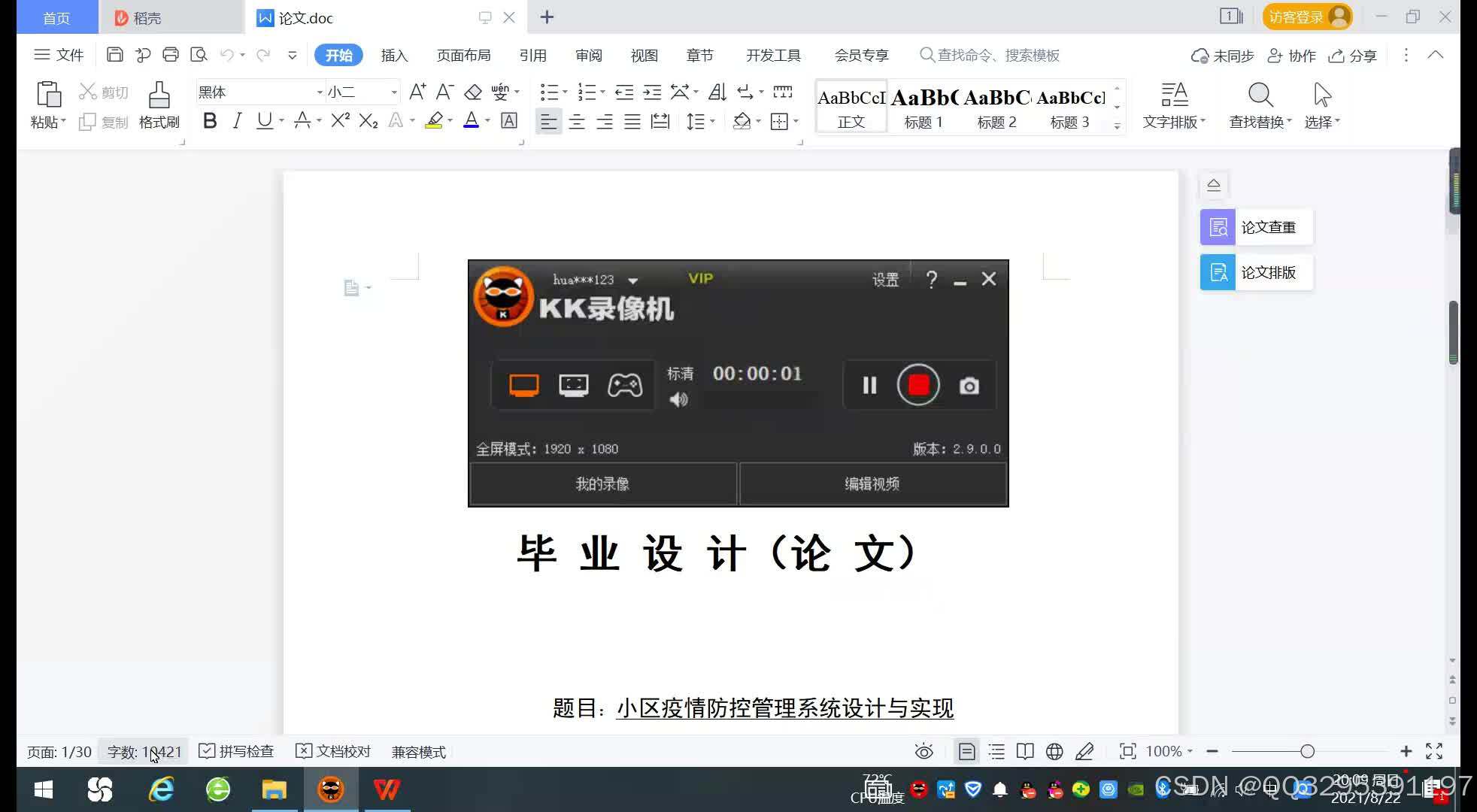The image size is (1477, 812).
Task: Decrease paragraph indent
Action: 624,92
